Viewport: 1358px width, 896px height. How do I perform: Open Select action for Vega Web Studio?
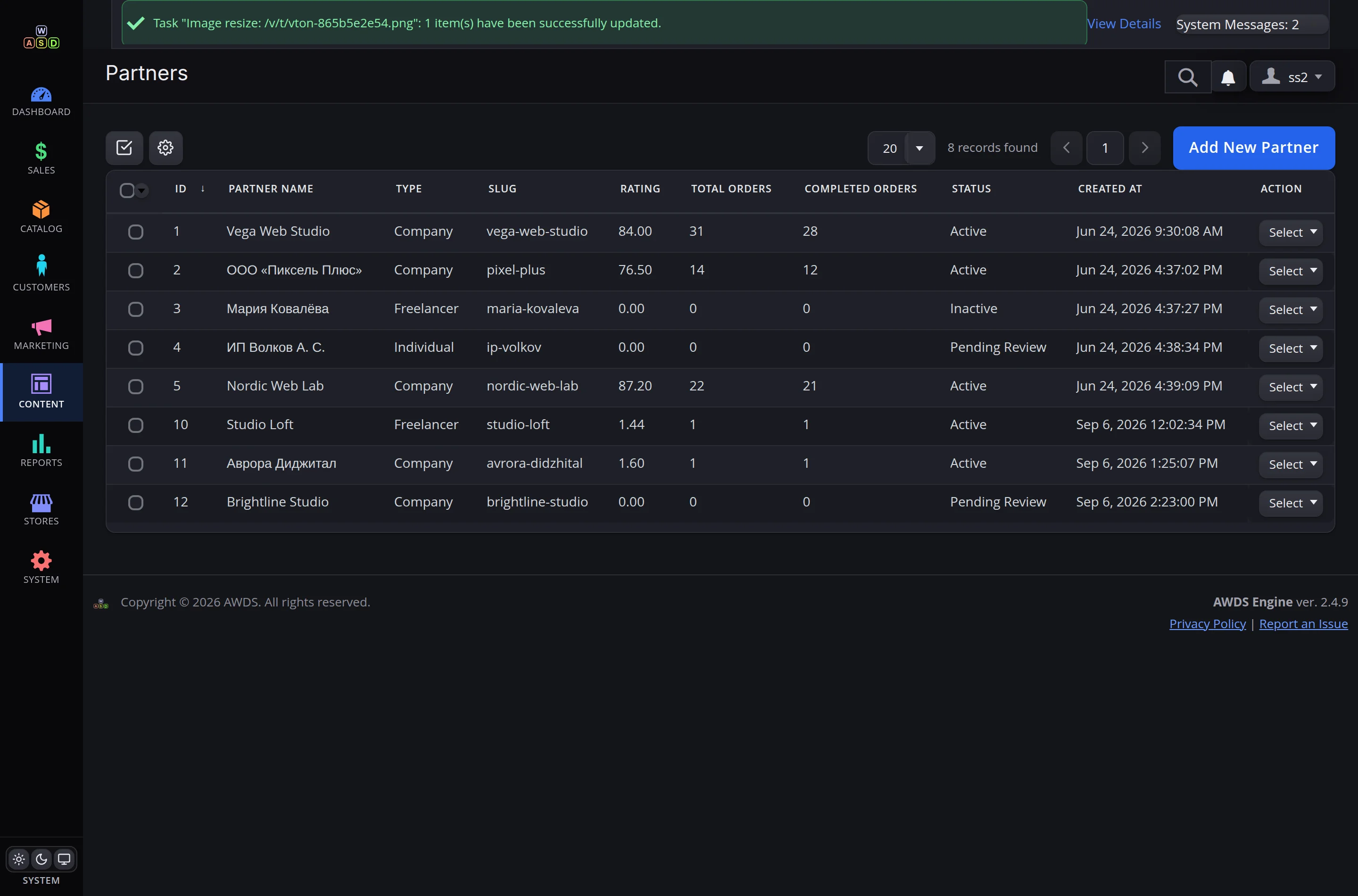click(x=1291, y=232)
